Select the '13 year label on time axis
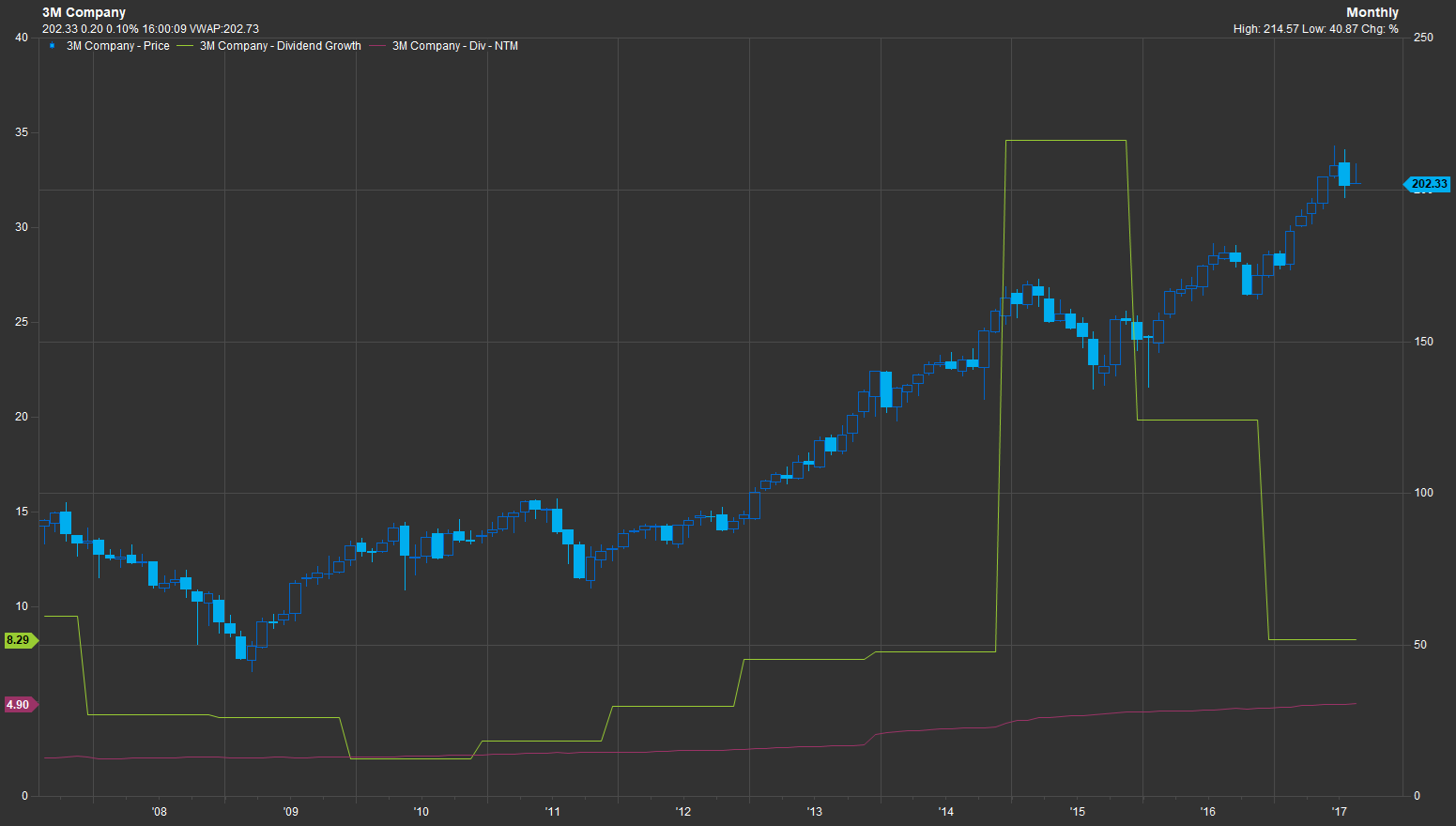Viewport: 1456px width, 826px height. click(814, 812)
